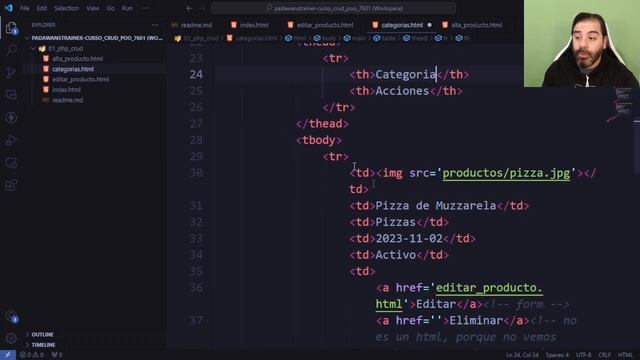Open alta_producto.html in Explorer tree
The width and height of the screenshot is (640, 360).
click(x=78, y=59)
